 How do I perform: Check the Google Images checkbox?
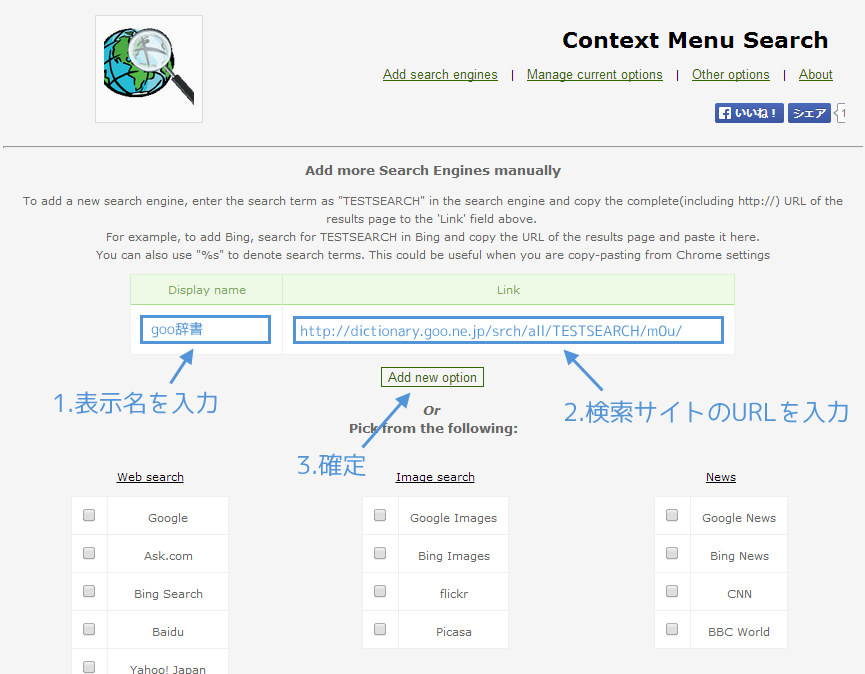coord(380,515)
